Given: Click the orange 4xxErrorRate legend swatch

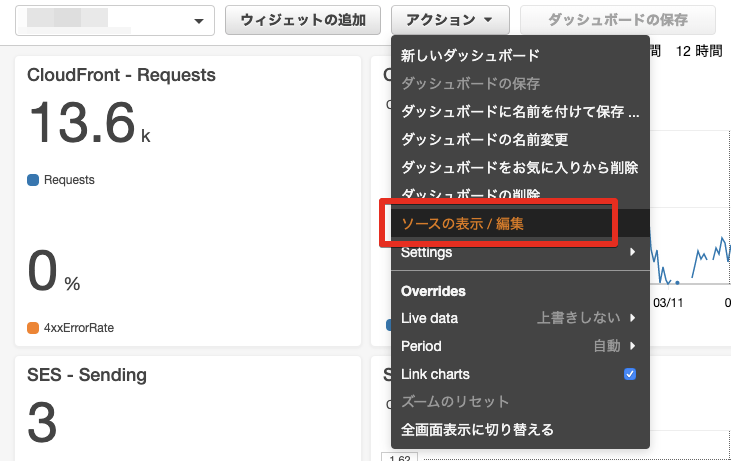Looking at the screenshot, I should (x=33, y=328).
